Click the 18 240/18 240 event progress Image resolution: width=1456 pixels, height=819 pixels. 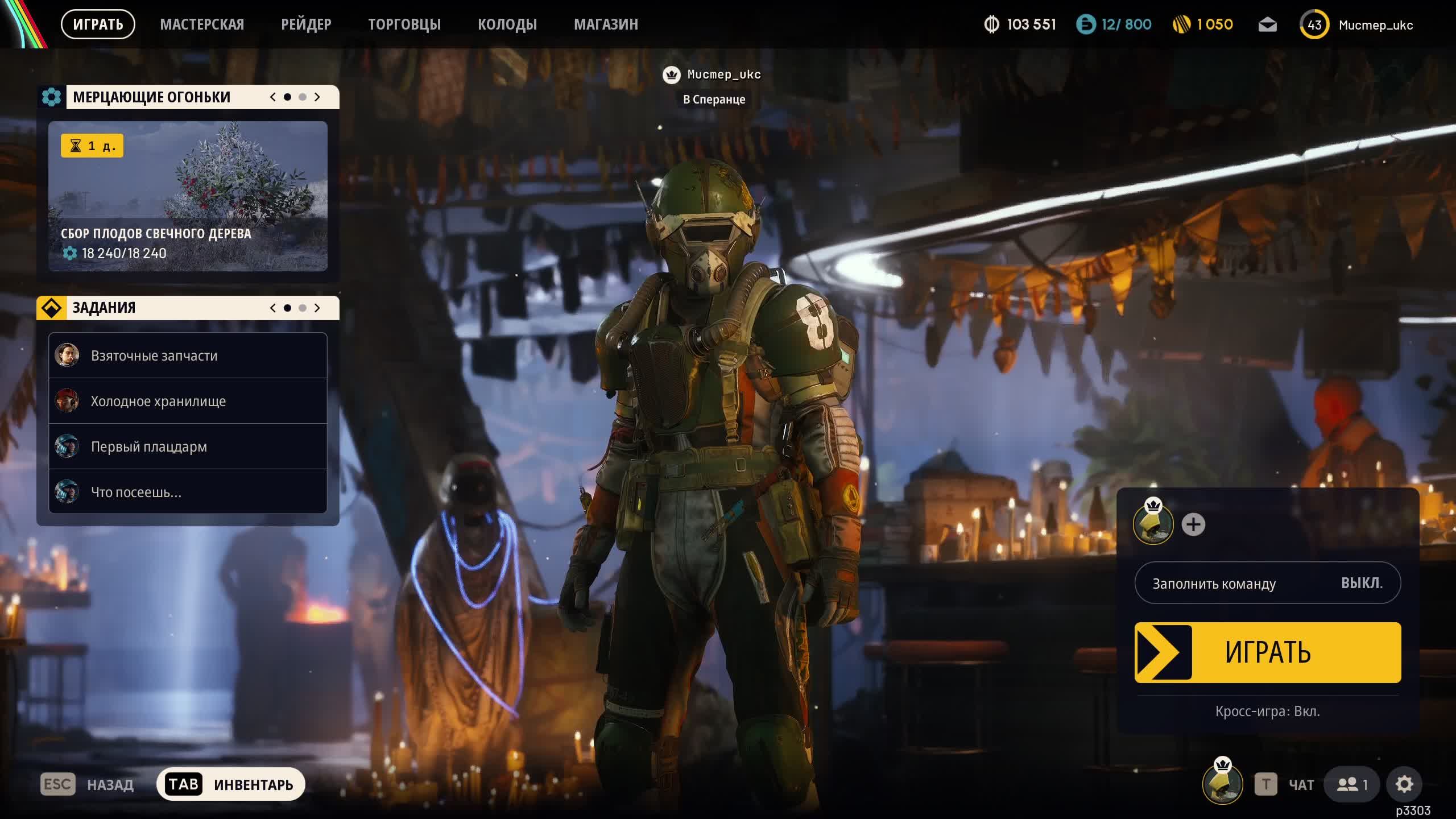tap(124, 253)
